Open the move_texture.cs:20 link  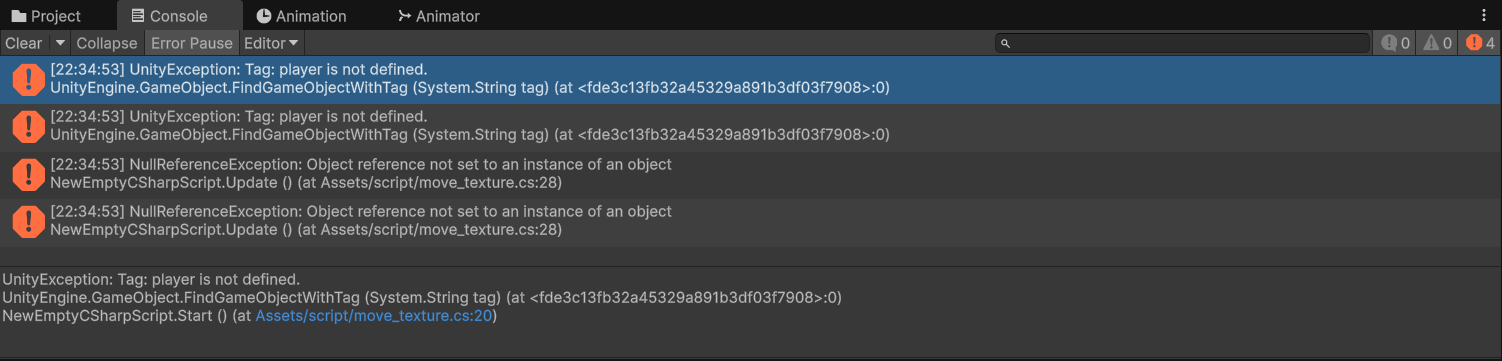(374, 316)
